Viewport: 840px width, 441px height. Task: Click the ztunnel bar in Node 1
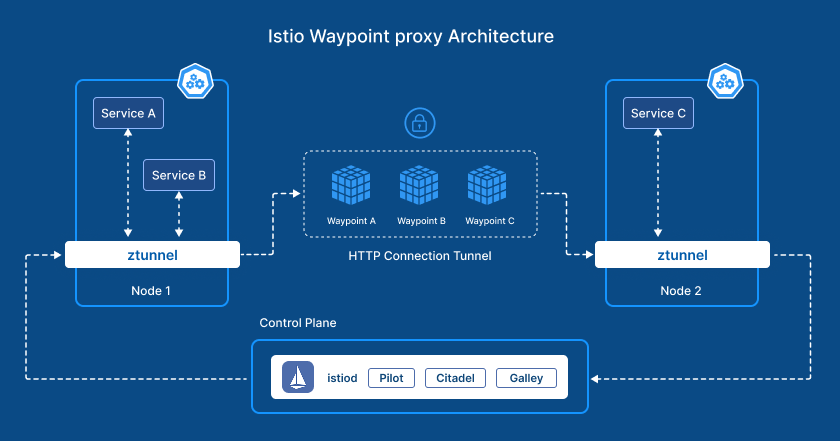tap(153, 255)
